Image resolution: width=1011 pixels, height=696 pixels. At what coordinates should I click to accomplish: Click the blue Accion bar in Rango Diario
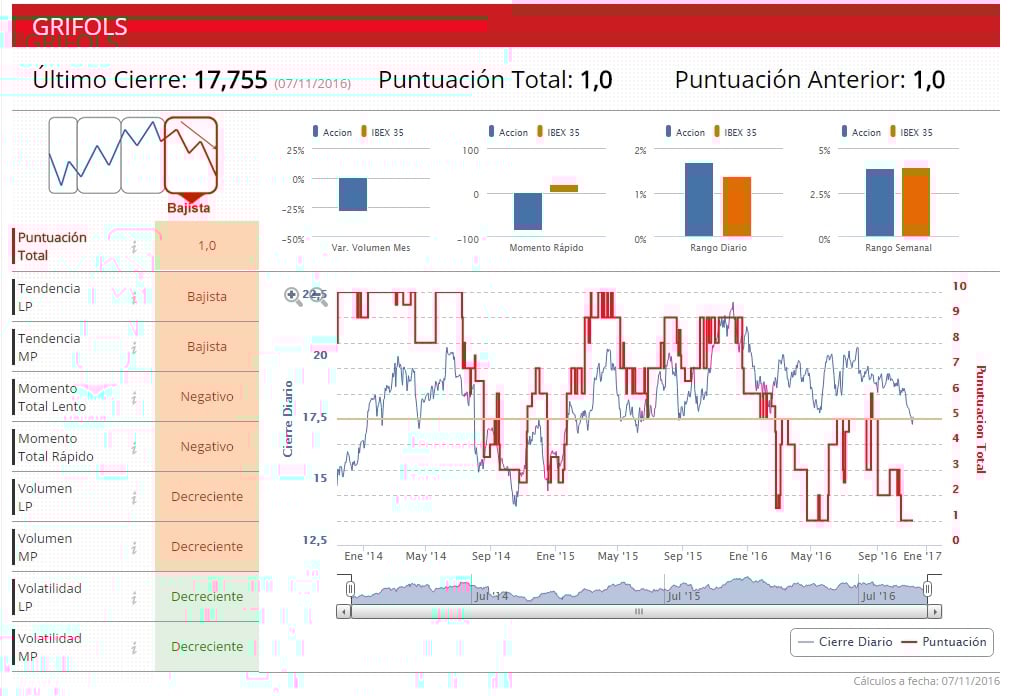point(698,199)
